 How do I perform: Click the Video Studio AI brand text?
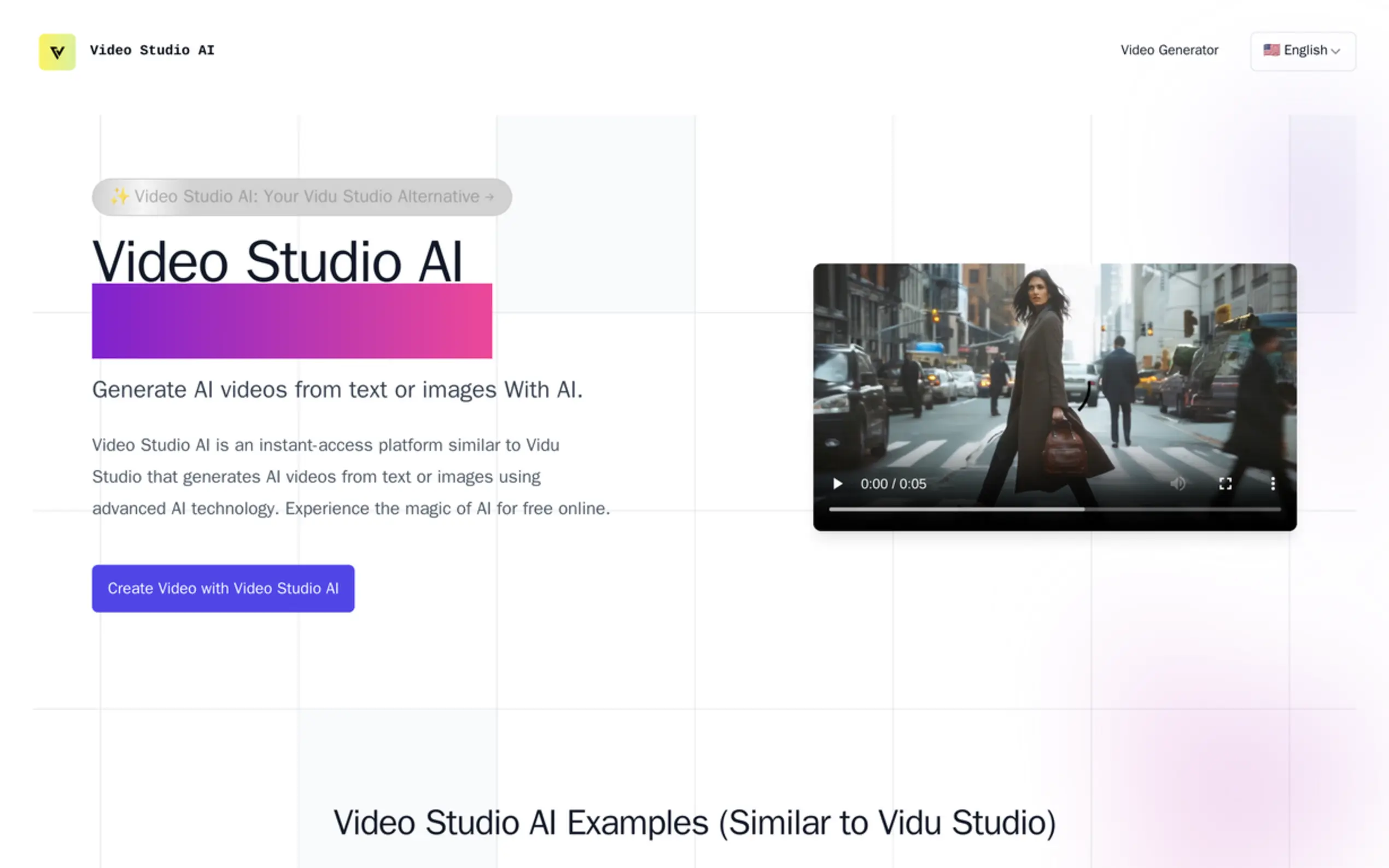tap(151, 50)
